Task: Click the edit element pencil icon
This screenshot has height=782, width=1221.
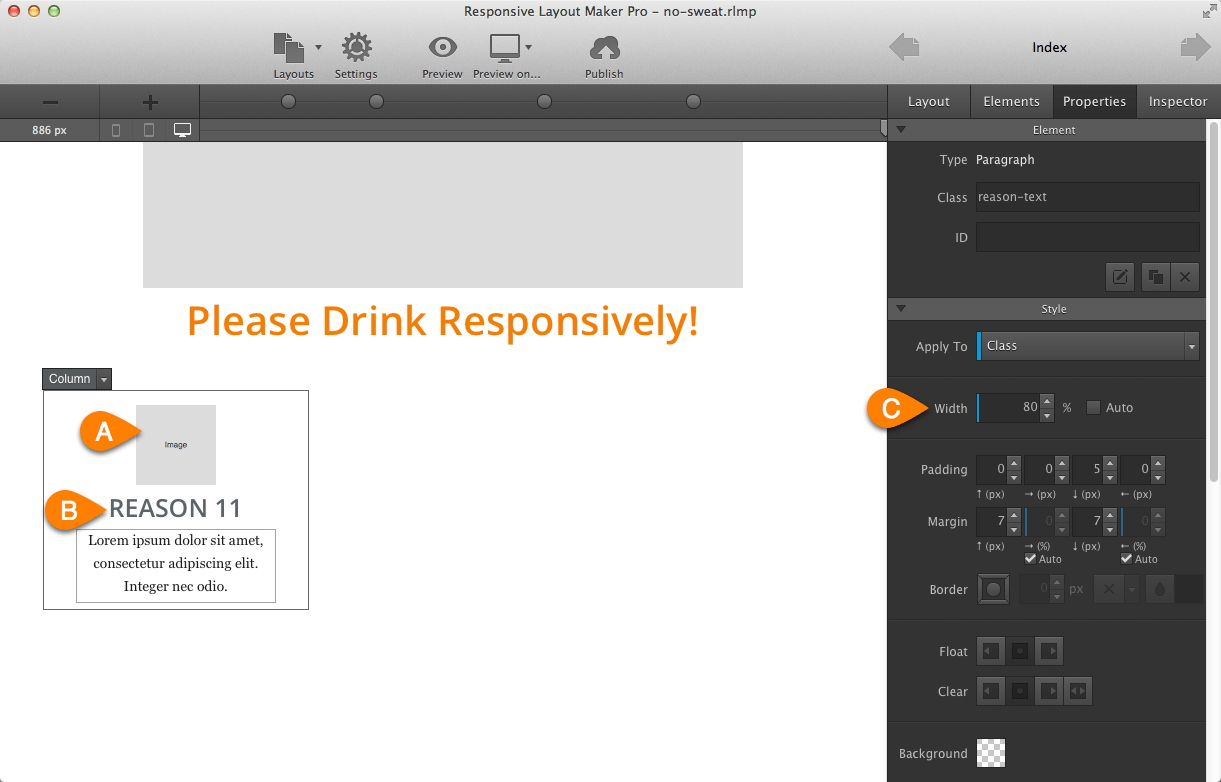Action: click(x=1120, y=277)
